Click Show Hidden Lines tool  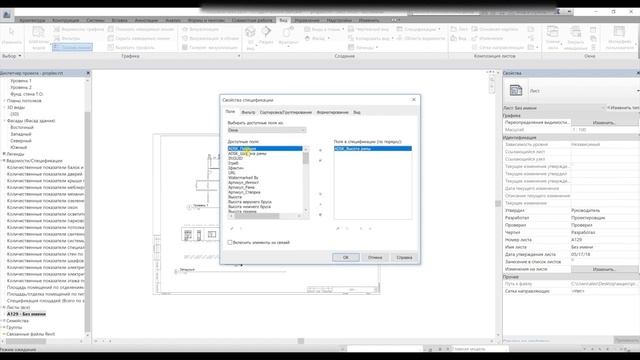pyautogui.click(x=141, y=29)
